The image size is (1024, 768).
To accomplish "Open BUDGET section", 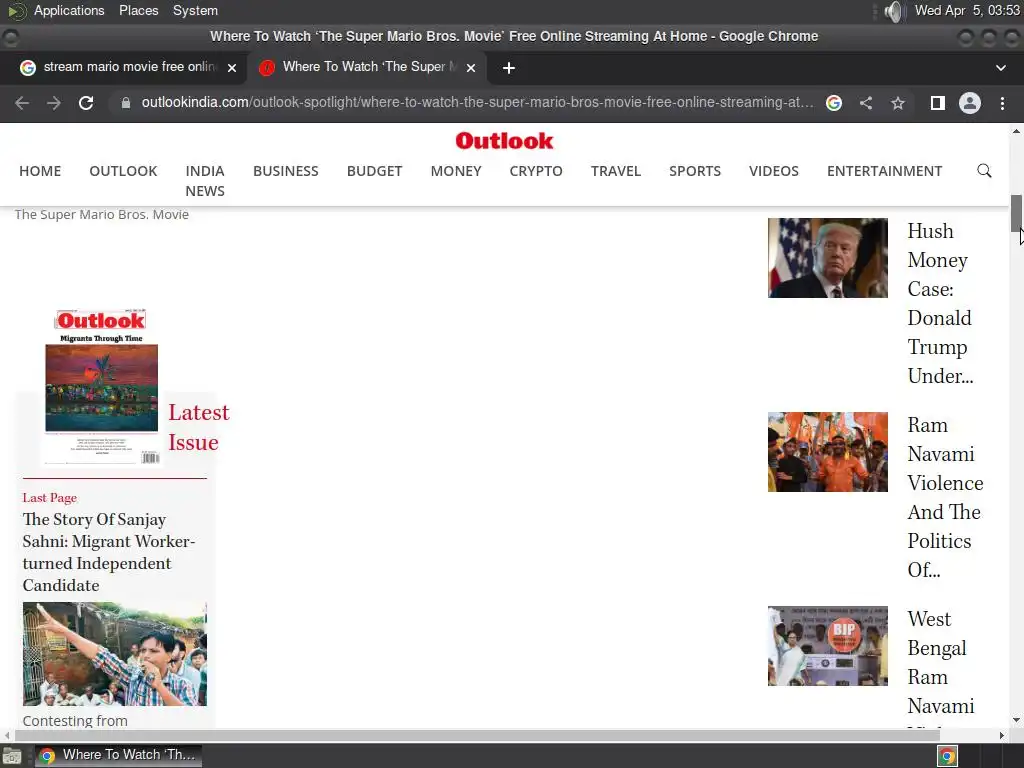I will [374, 171].
